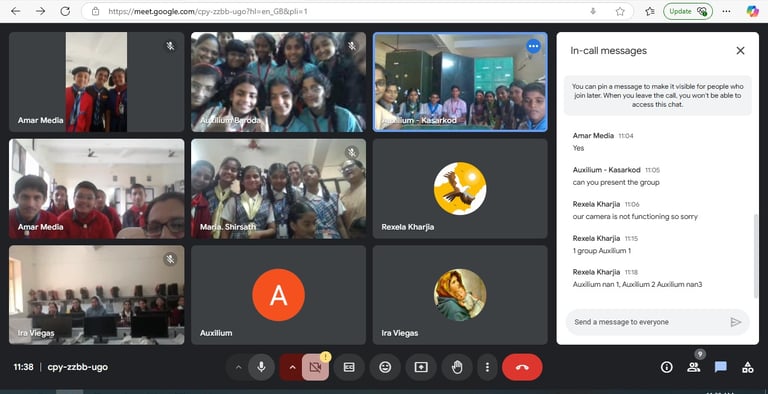This screenshot has width=768, height=394.
Task: Open more options three-dot menu
Action: point(487,367)
